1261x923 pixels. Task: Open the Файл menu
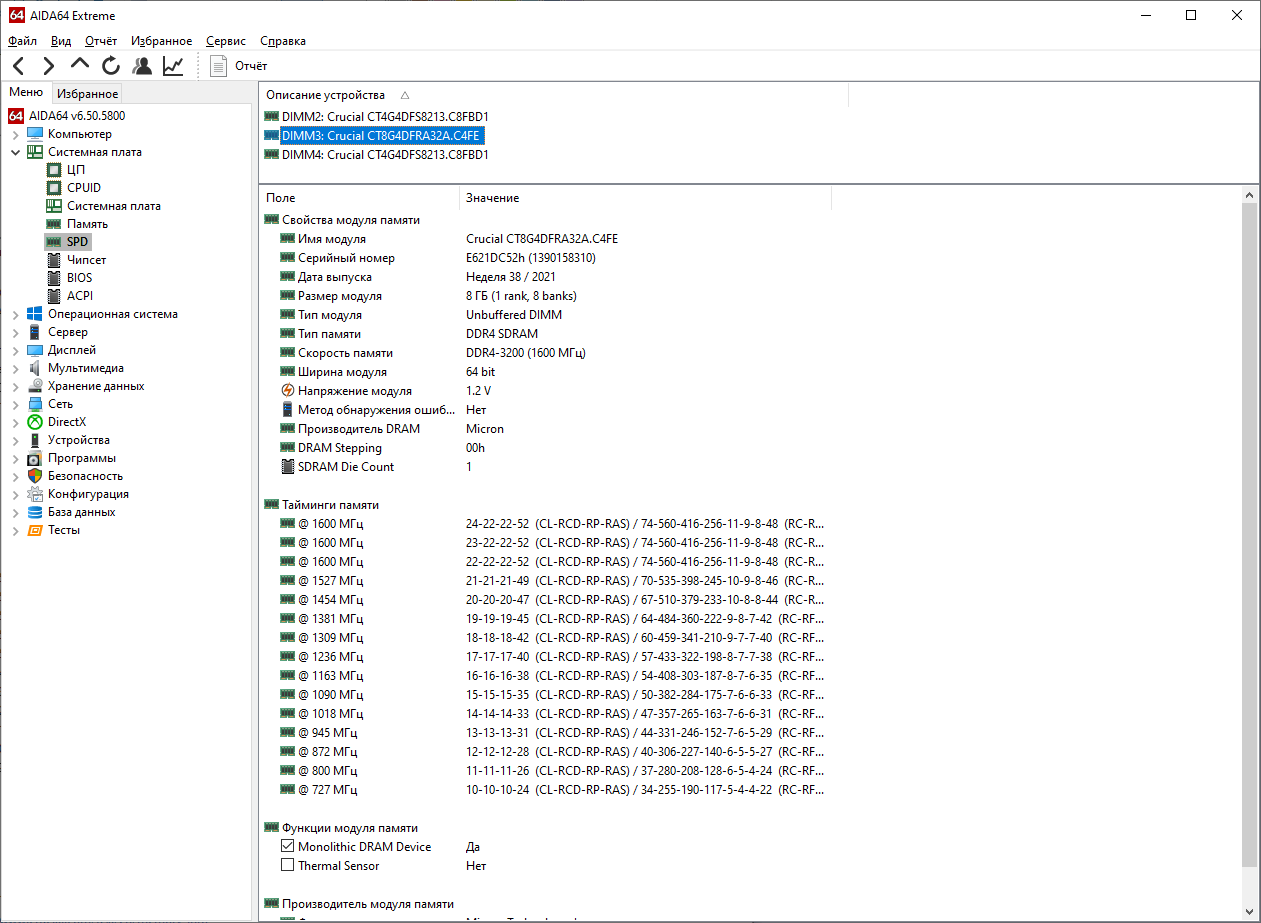pyautogui.click(x=22, y=41)
